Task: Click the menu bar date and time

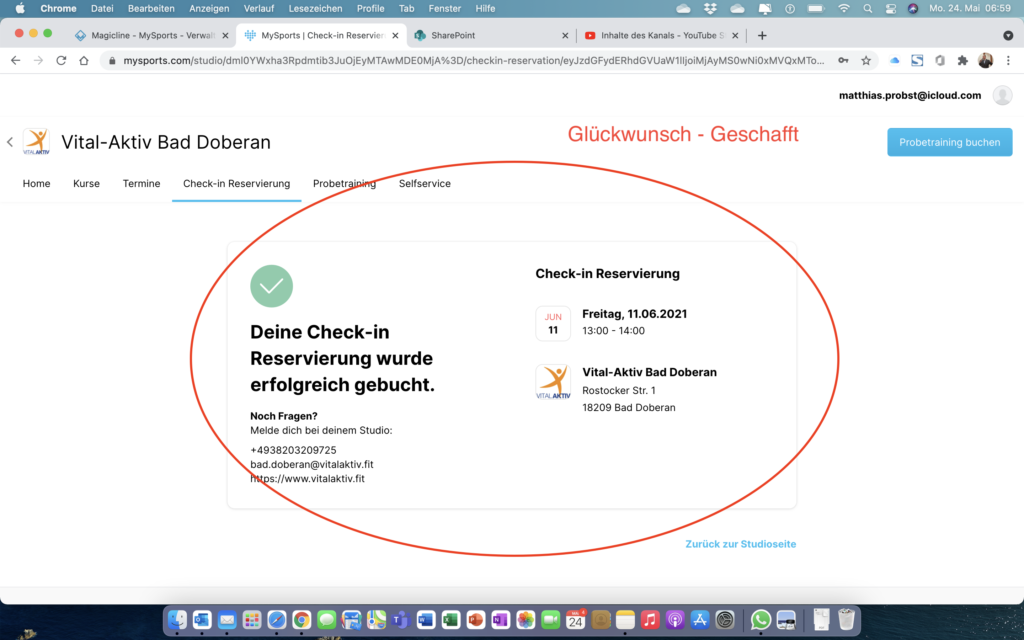Action: point(970,8)
